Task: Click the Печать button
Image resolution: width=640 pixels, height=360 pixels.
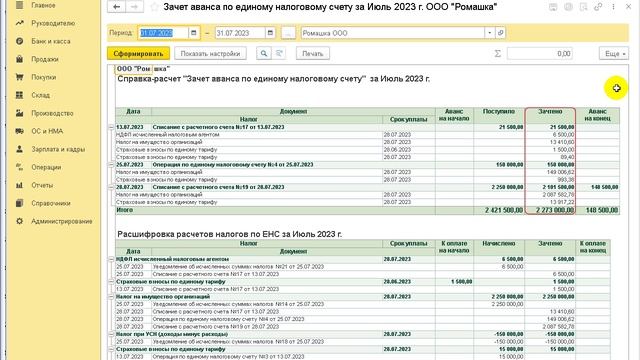Action: (313, 53)
